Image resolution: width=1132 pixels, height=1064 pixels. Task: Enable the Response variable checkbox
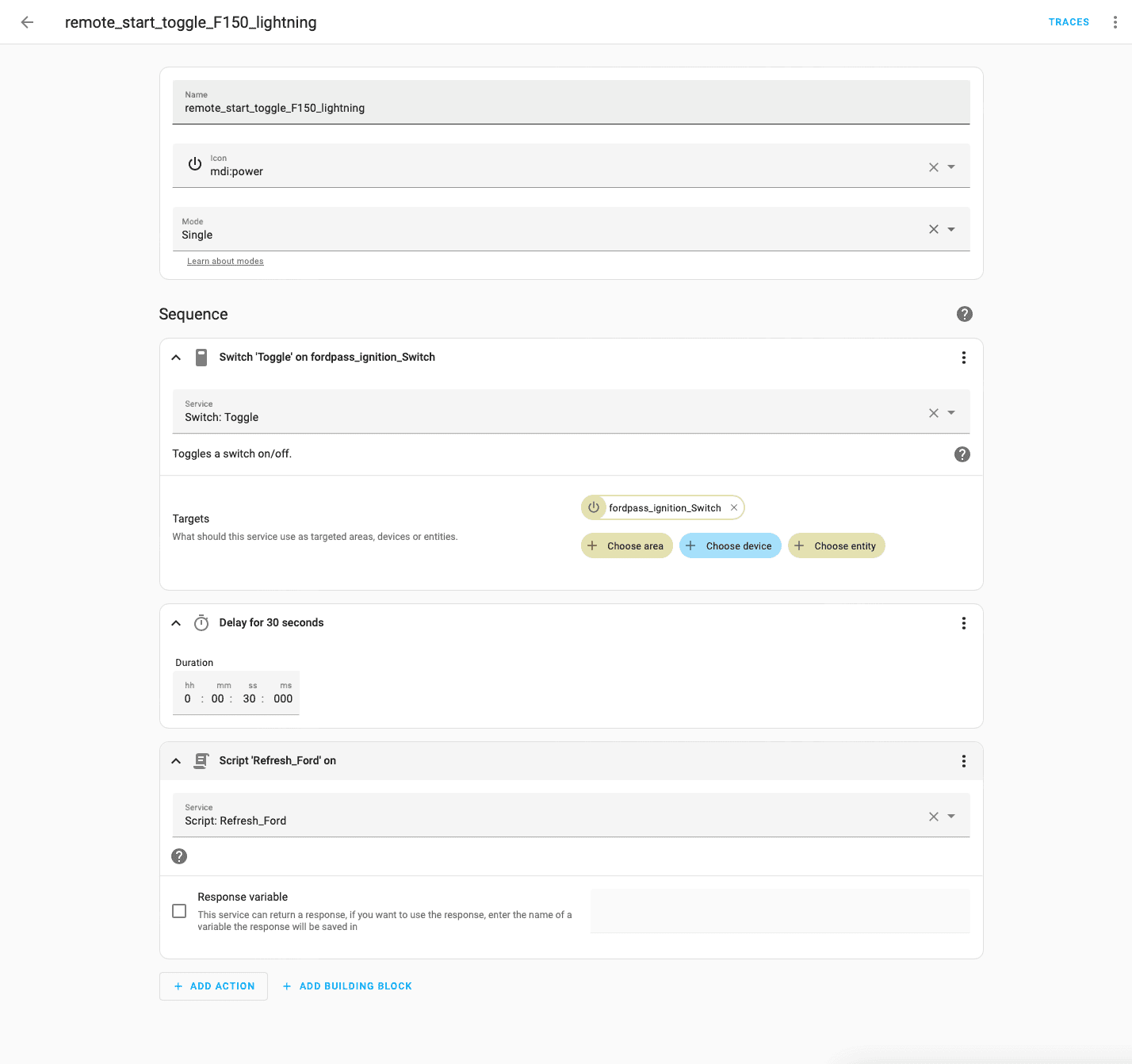click(x=179, y=911)
